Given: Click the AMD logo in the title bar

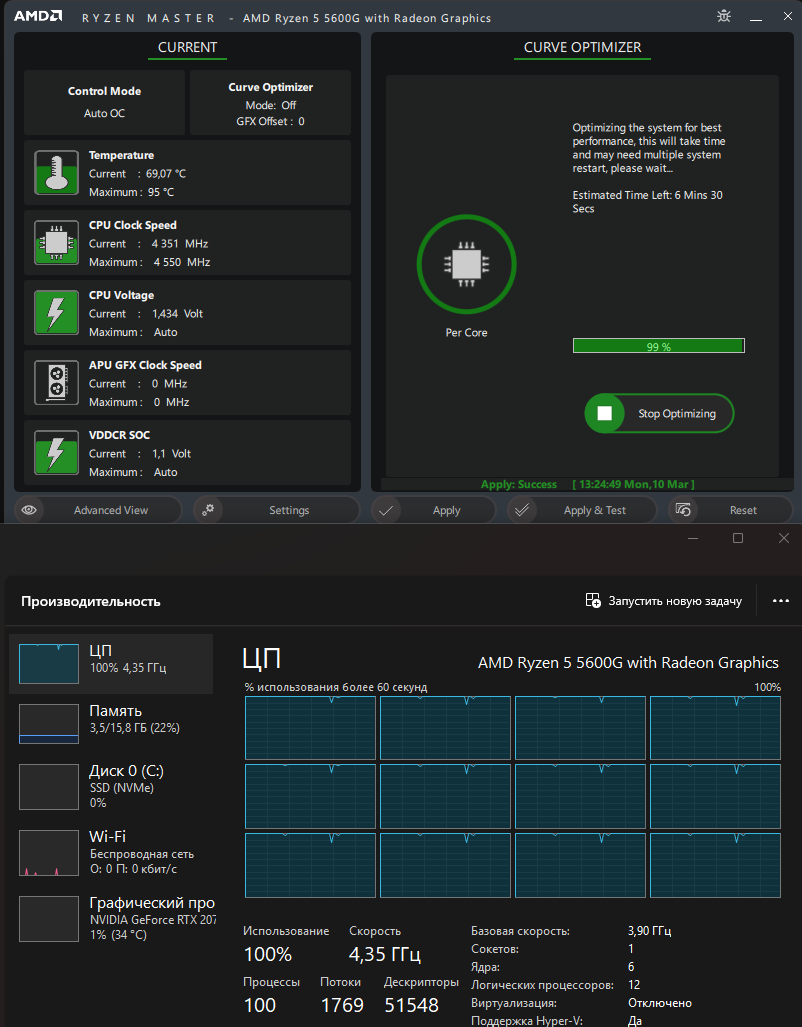Looking at the screenshot, I should click(x=39, y=16).
